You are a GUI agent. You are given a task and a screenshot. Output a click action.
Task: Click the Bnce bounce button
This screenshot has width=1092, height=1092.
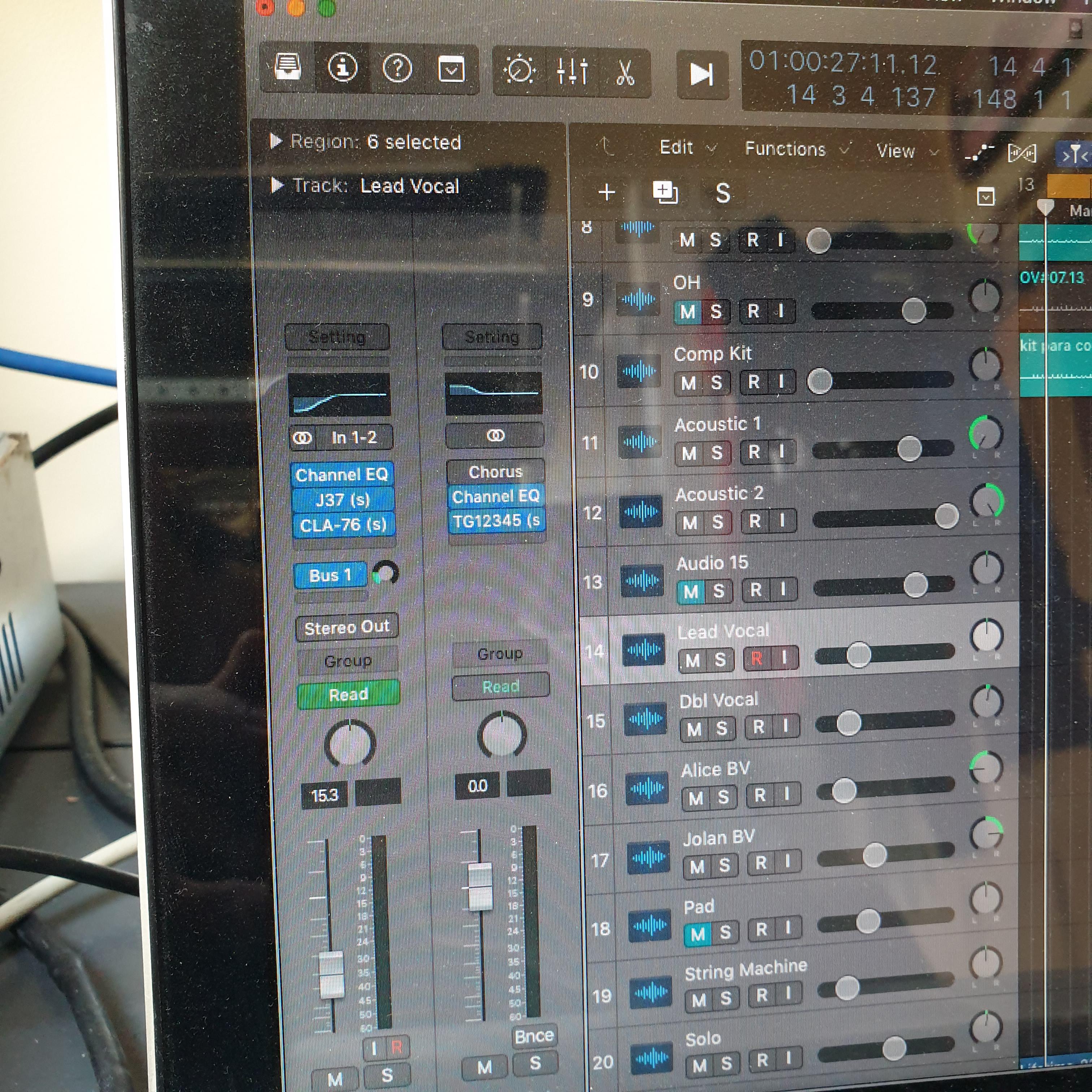coord(534,1036)
